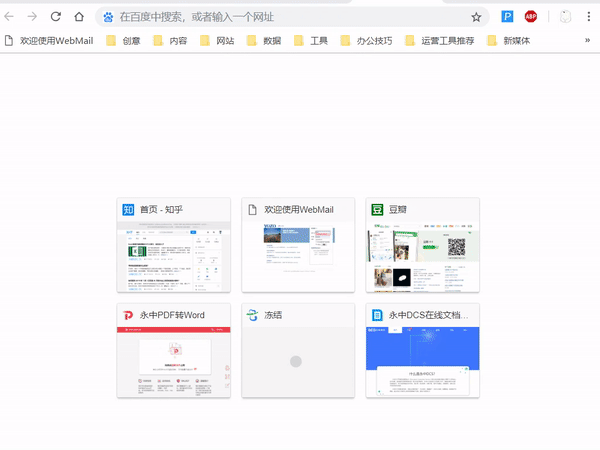Click the 豆瓣 green favicon

[377, 210]
